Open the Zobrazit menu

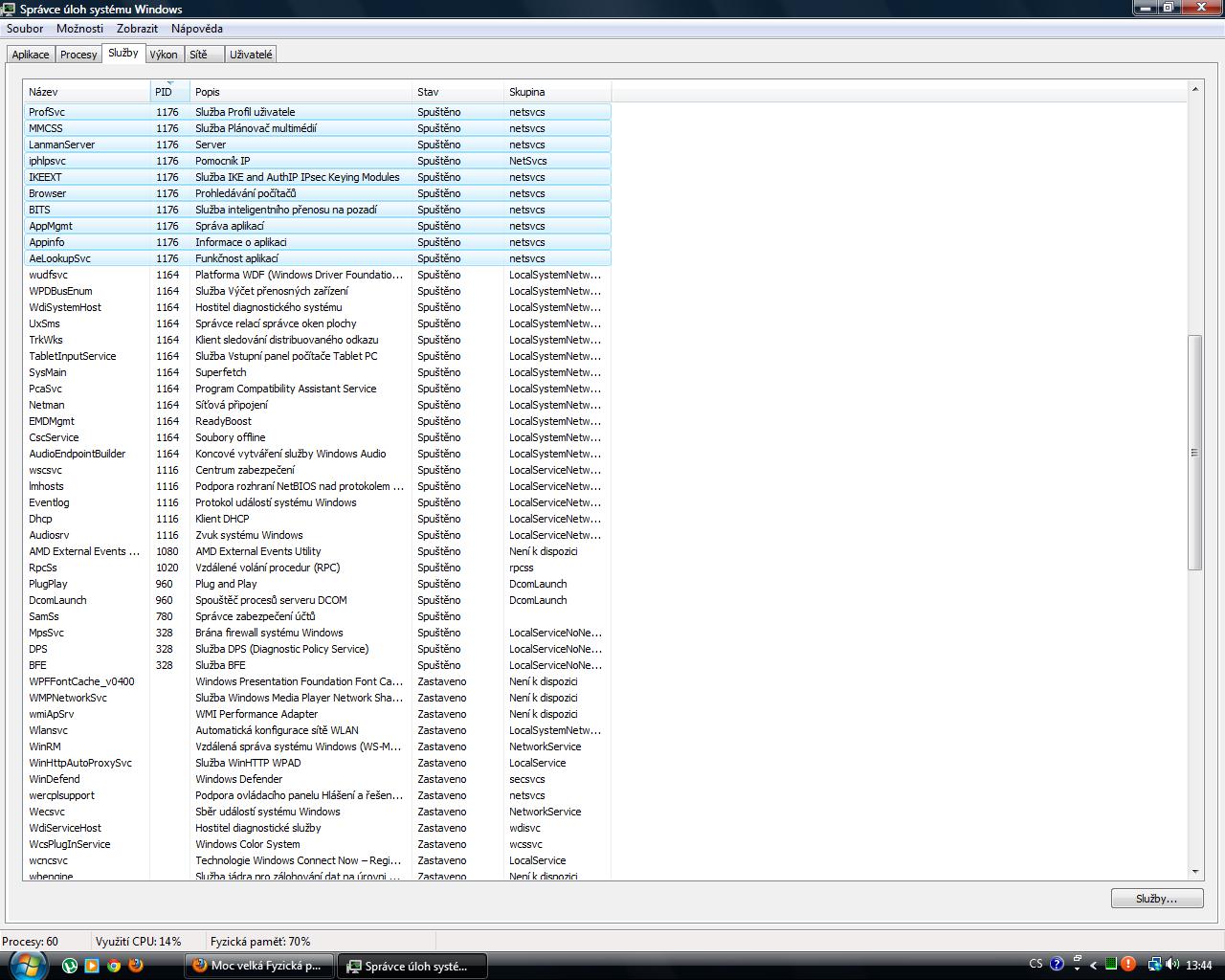pos(137,29)
